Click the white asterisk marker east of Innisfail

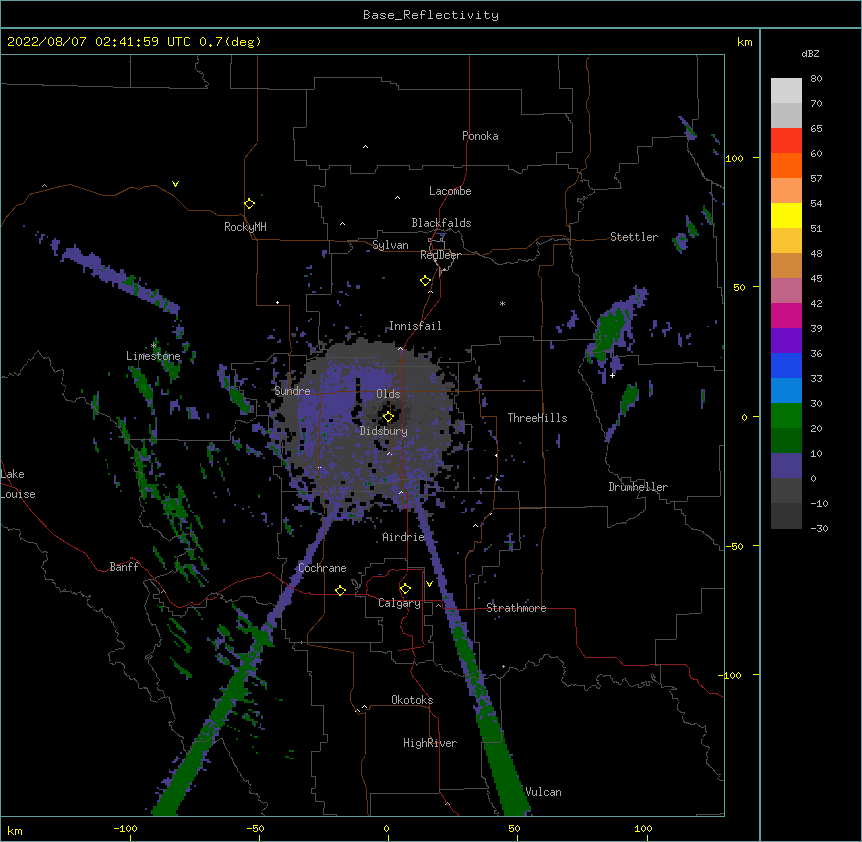pos(502,303)
